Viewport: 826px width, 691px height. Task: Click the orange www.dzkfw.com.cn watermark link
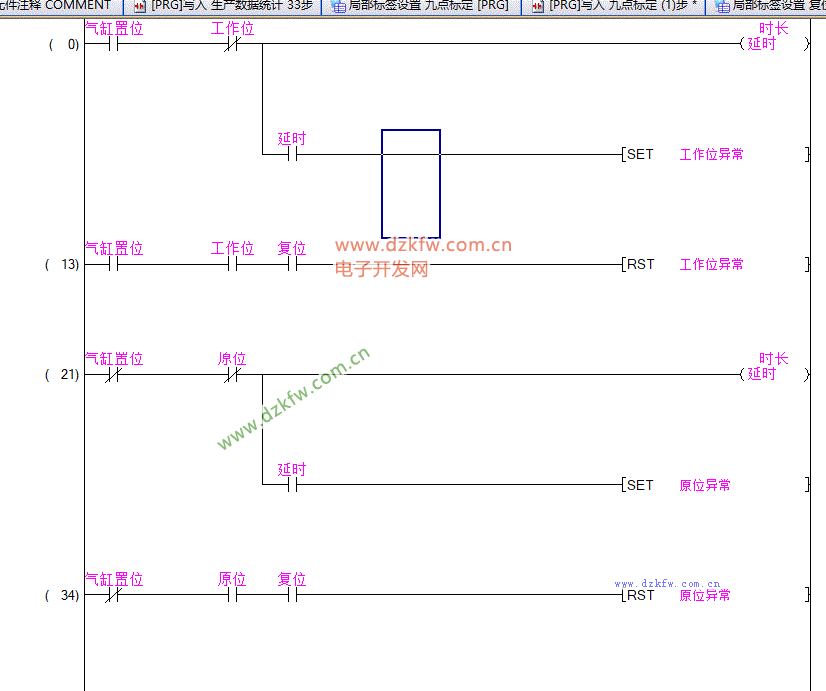click(x=423, y=245)
